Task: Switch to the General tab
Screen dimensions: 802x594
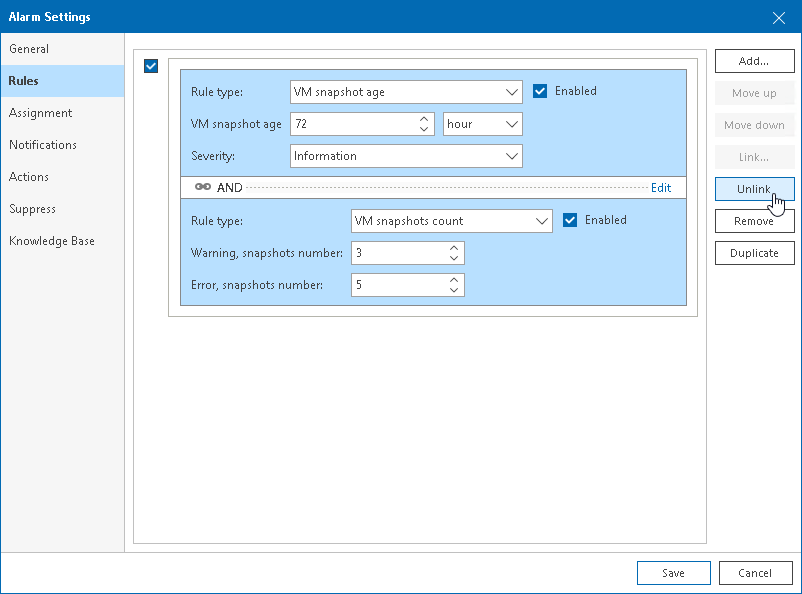Action: (x=62, y=49)
